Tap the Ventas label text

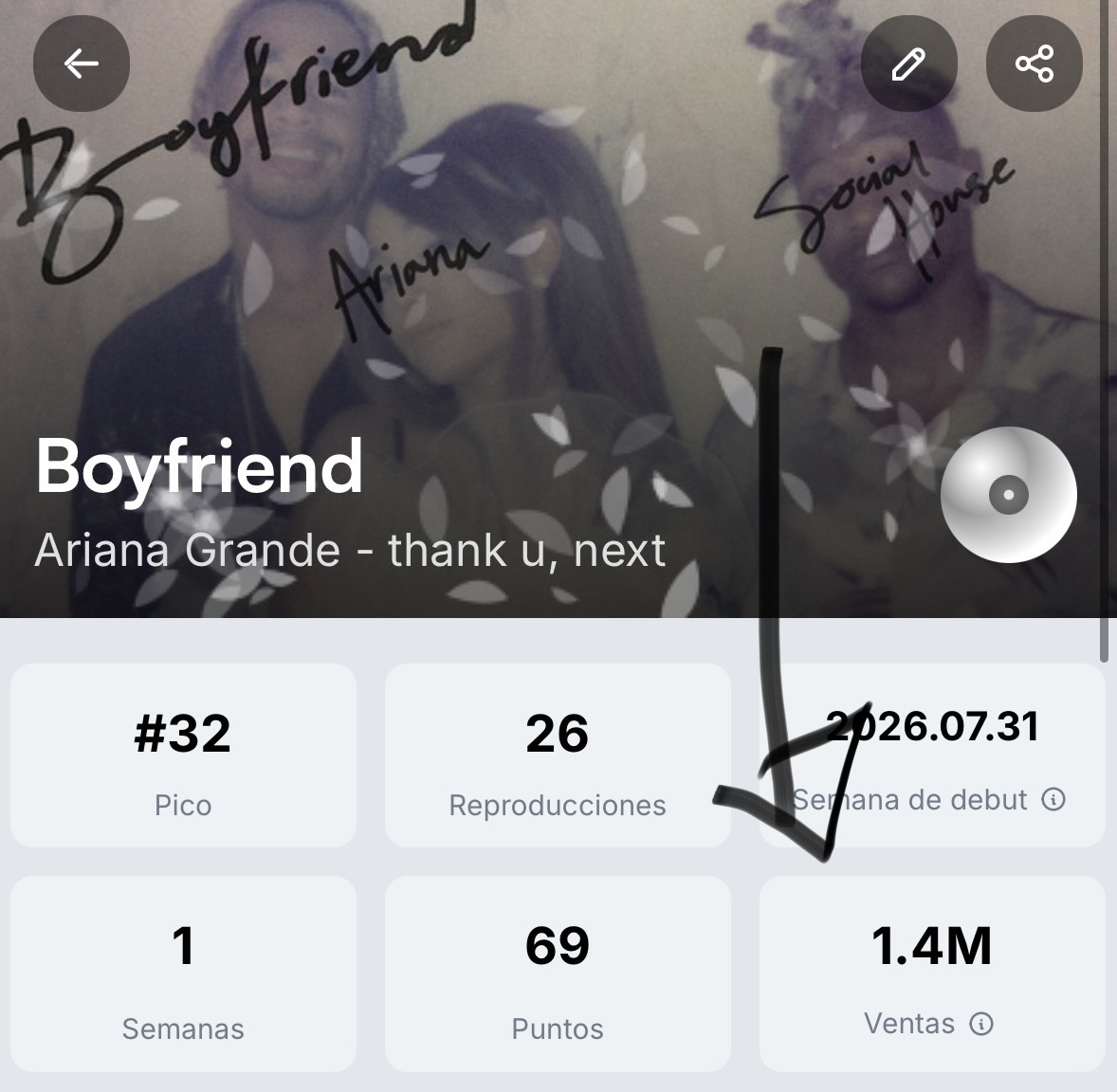909,1024
